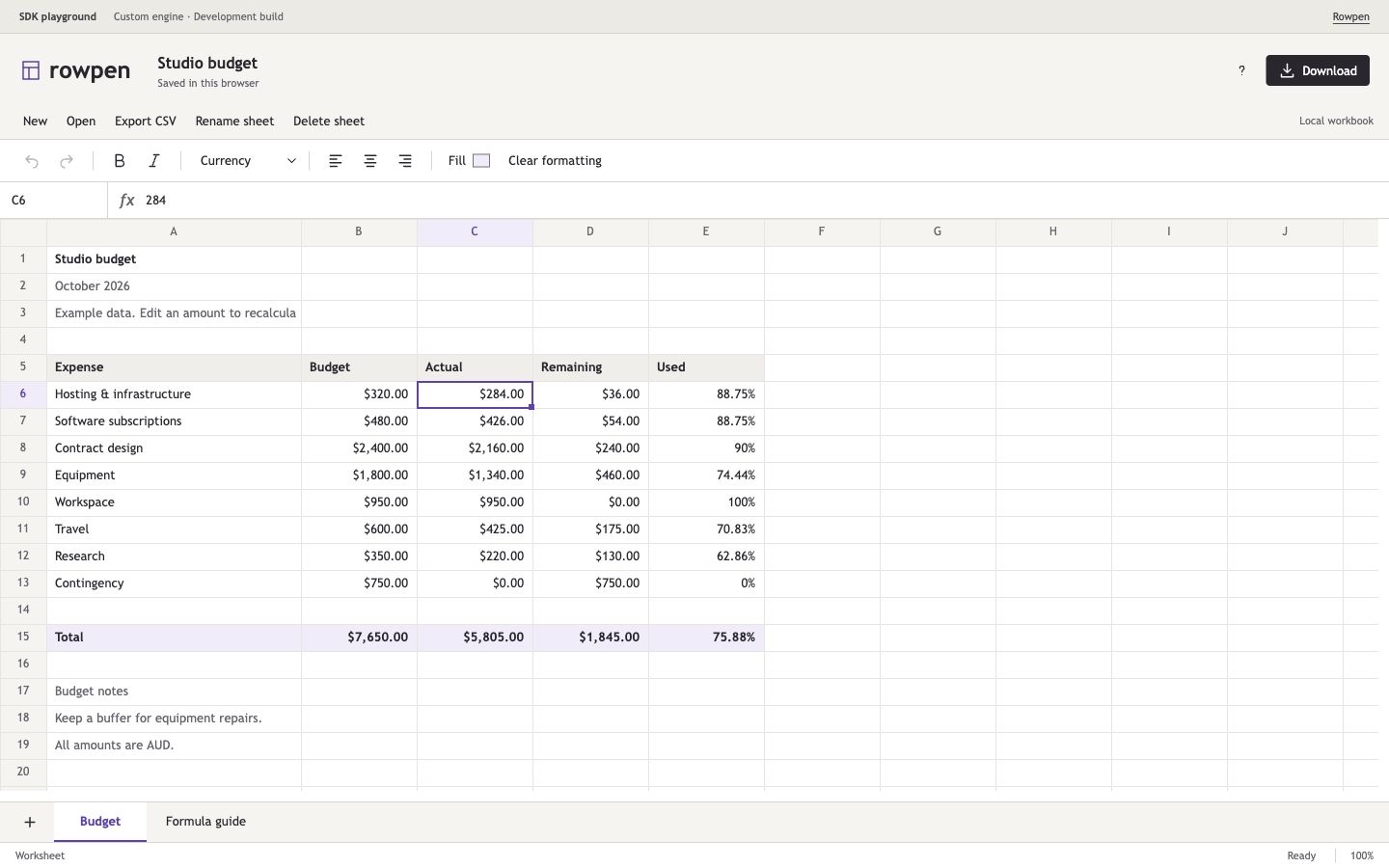
Task: Click the $7,650.00 total budget cell
Action: pyautogui.click(x=359, y=637)
